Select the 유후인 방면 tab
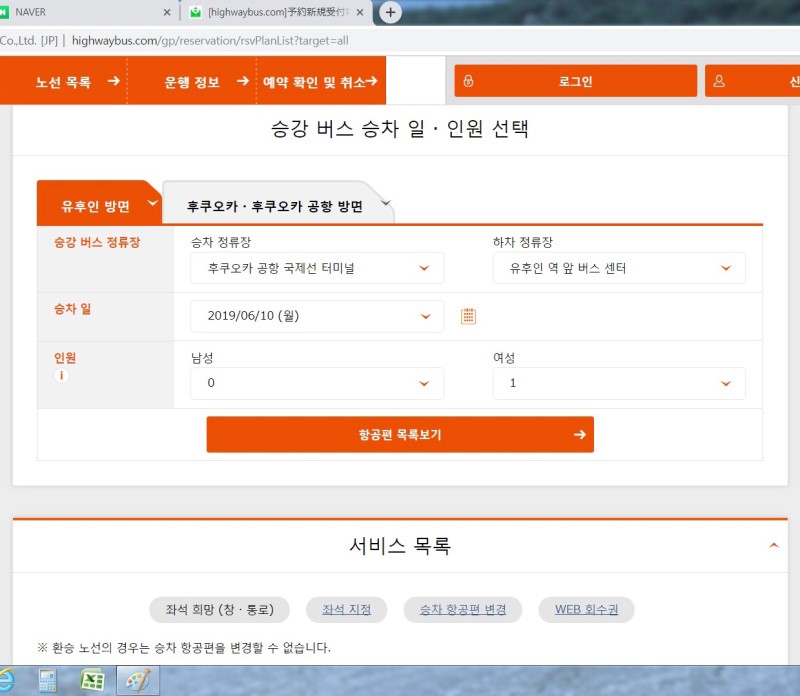 (x=99, y=204)
